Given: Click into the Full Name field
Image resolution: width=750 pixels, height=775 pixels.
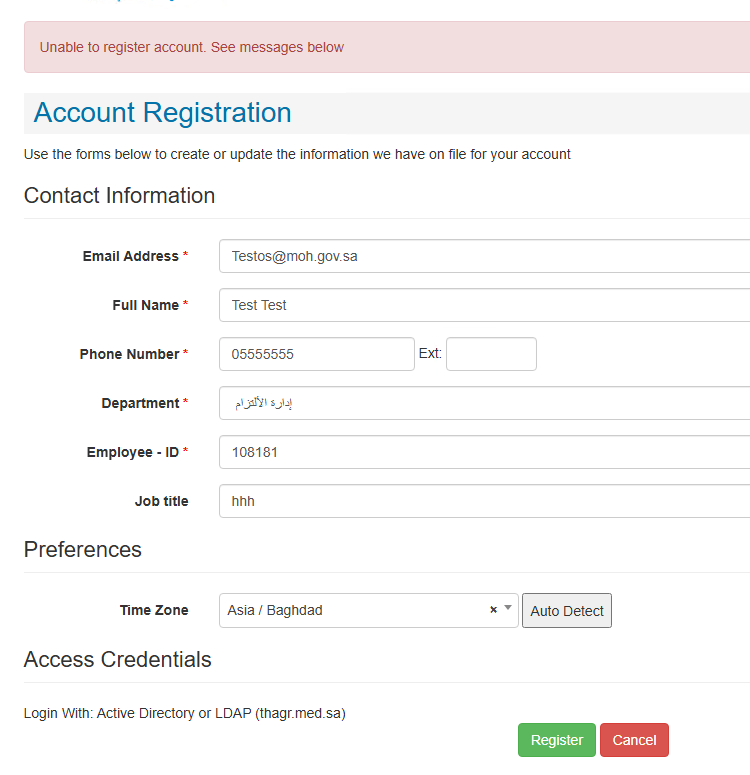Looking at the screenshot, I should pyautogui.click(x=485, y=305).
